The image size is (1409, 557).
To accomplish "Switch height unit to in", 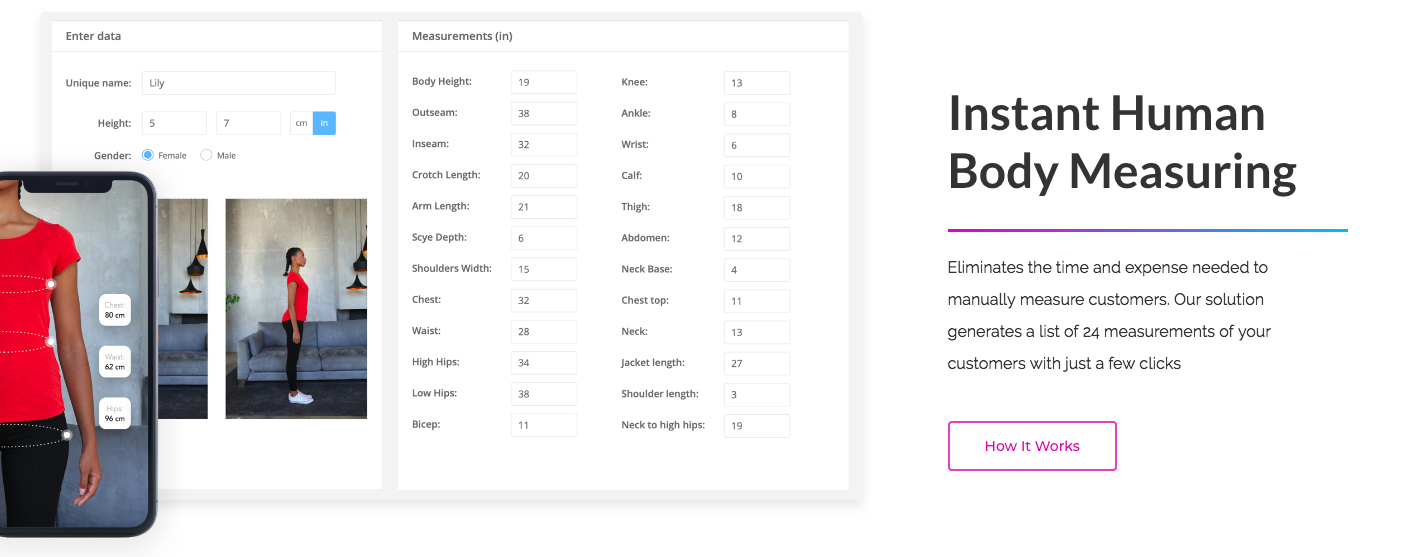I will tap(324, 123).
